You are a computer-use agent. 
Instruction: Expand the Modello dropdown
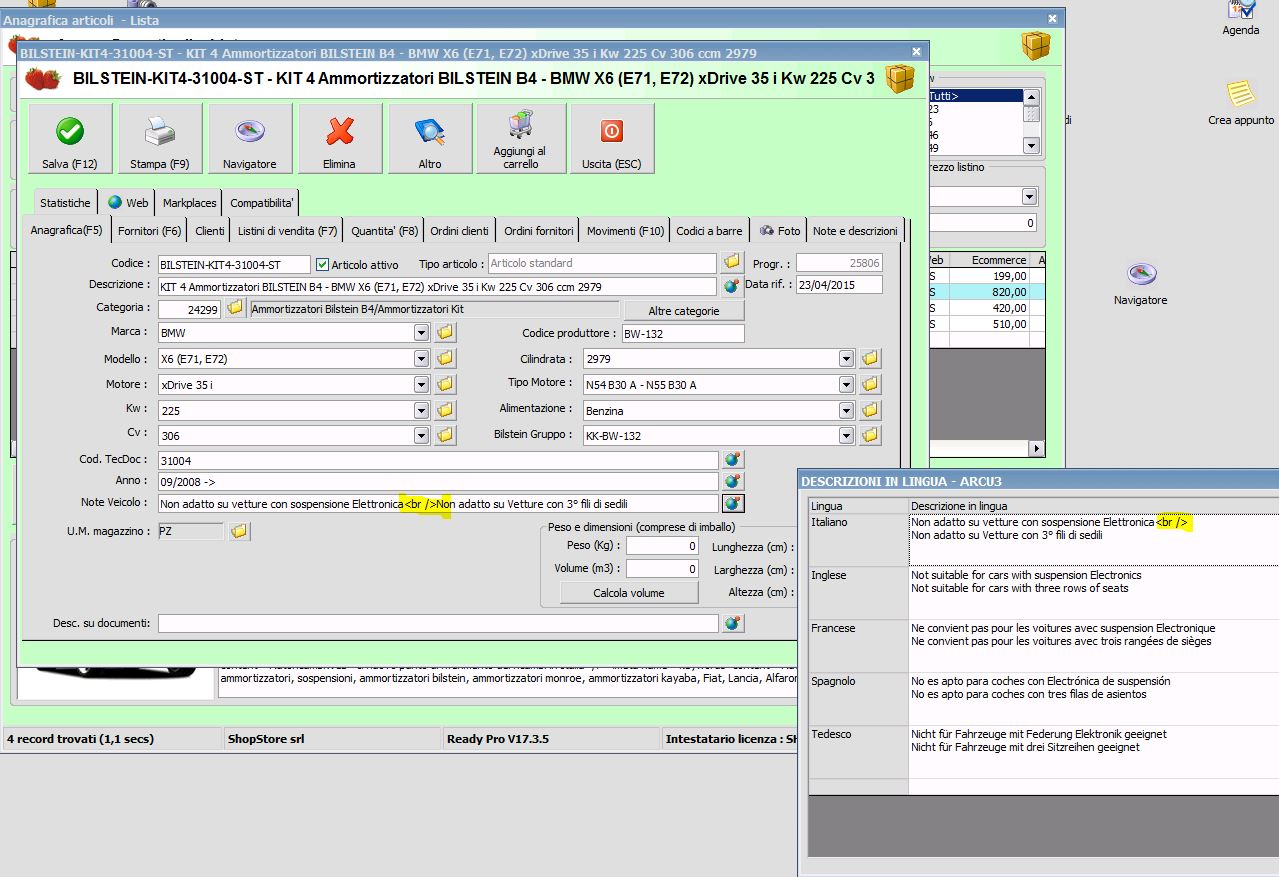[x=421, y=359]
